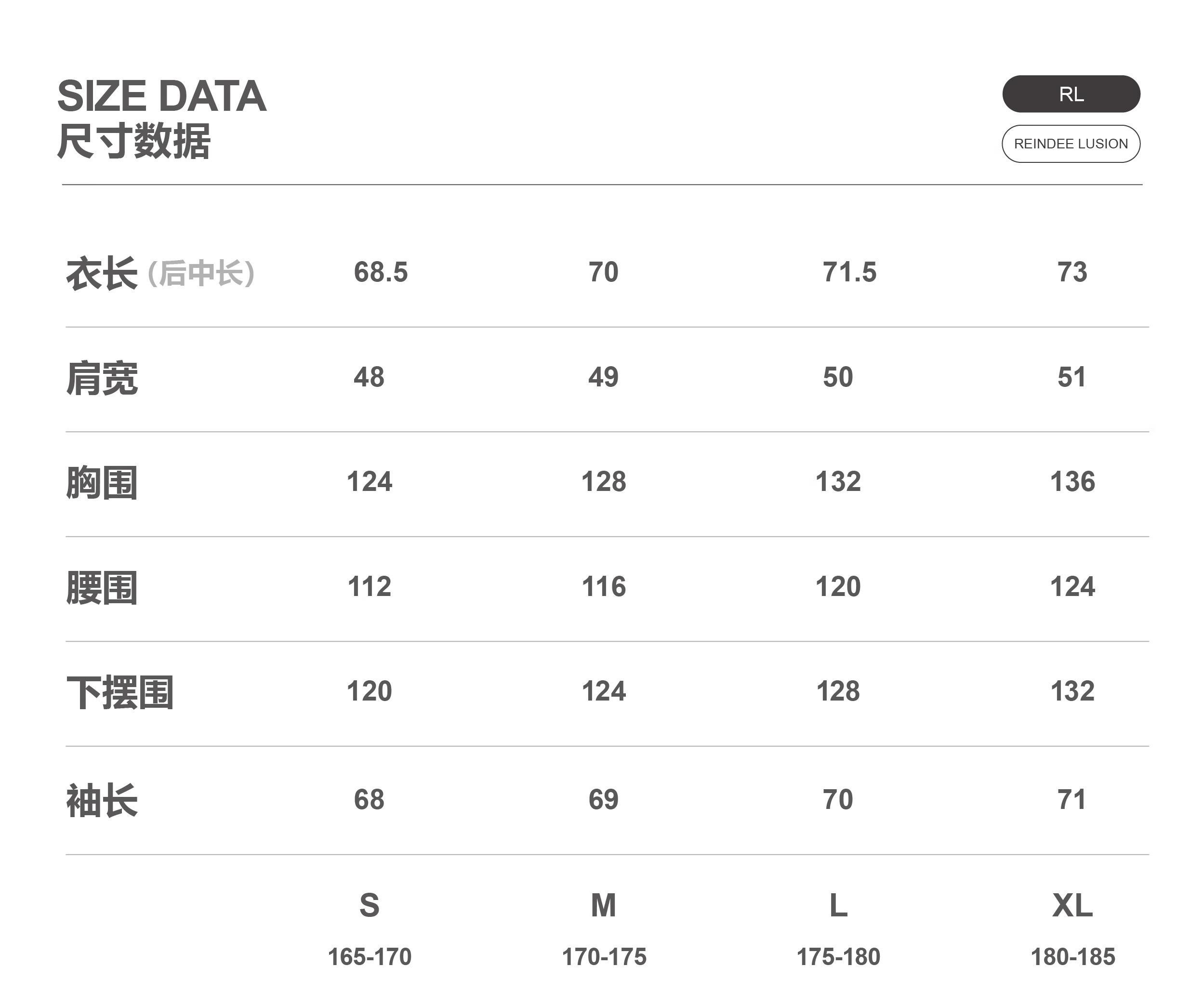Click the 下摆围 row label
The height and width of the screenshot is (1006, 1204).
coord(120,692)
